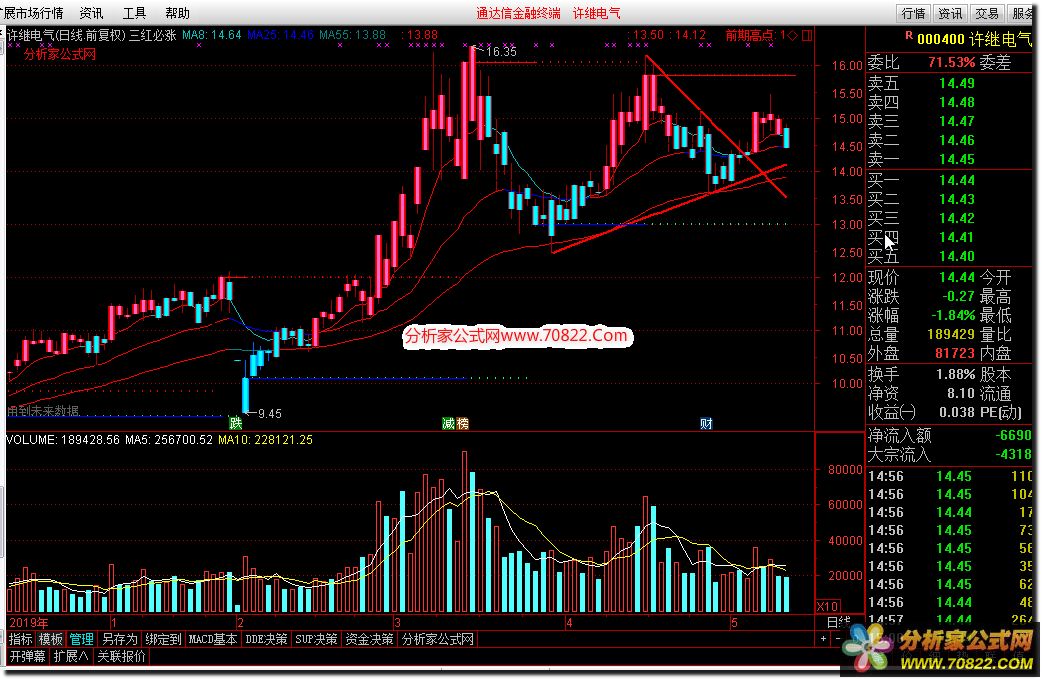Click the 净资 8.10 value
The width and height of the screenshot is (1042, 679).
point(961,393)
